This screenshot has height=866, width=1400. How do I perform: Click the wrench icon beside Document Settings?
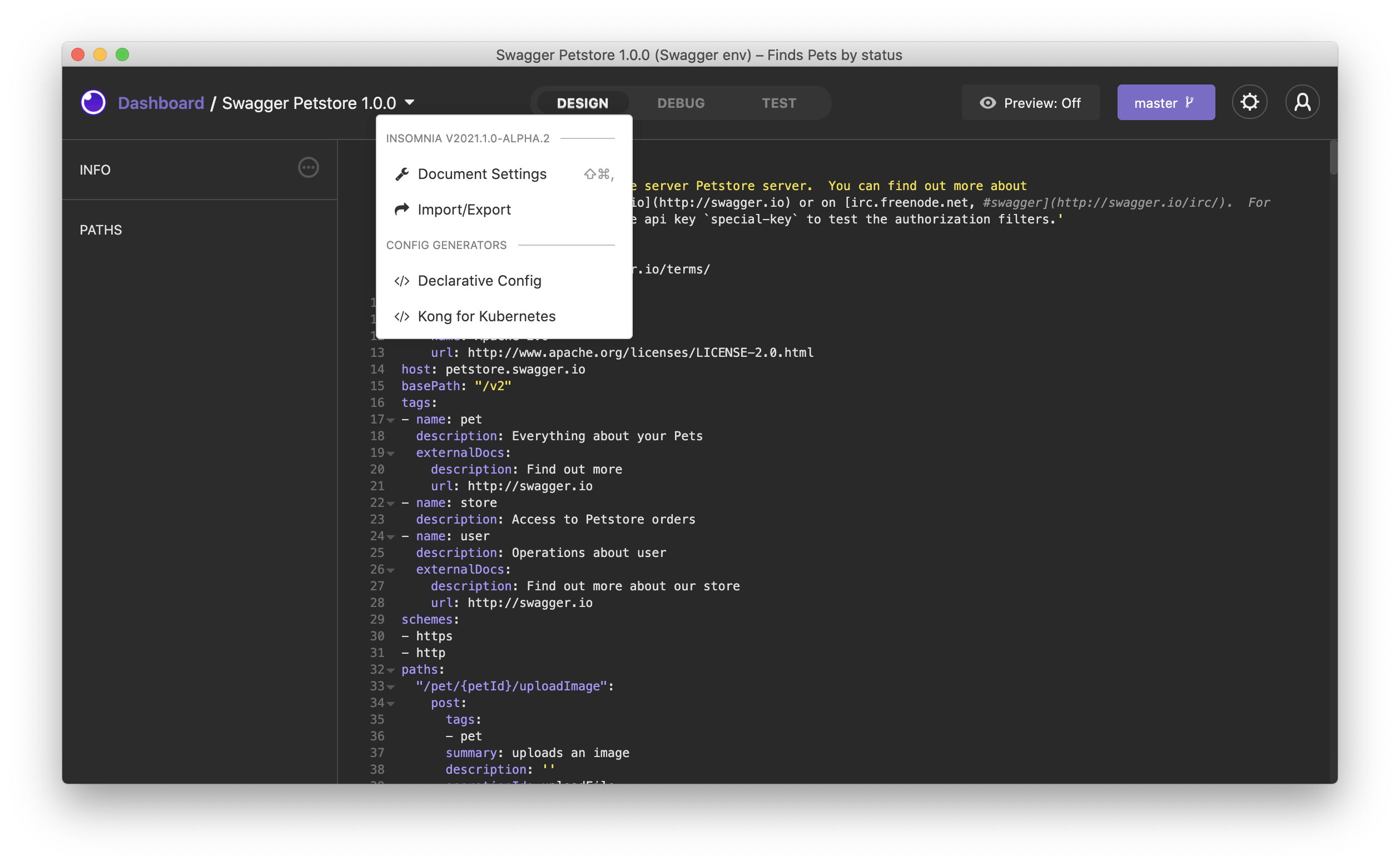tap(402, 174)
